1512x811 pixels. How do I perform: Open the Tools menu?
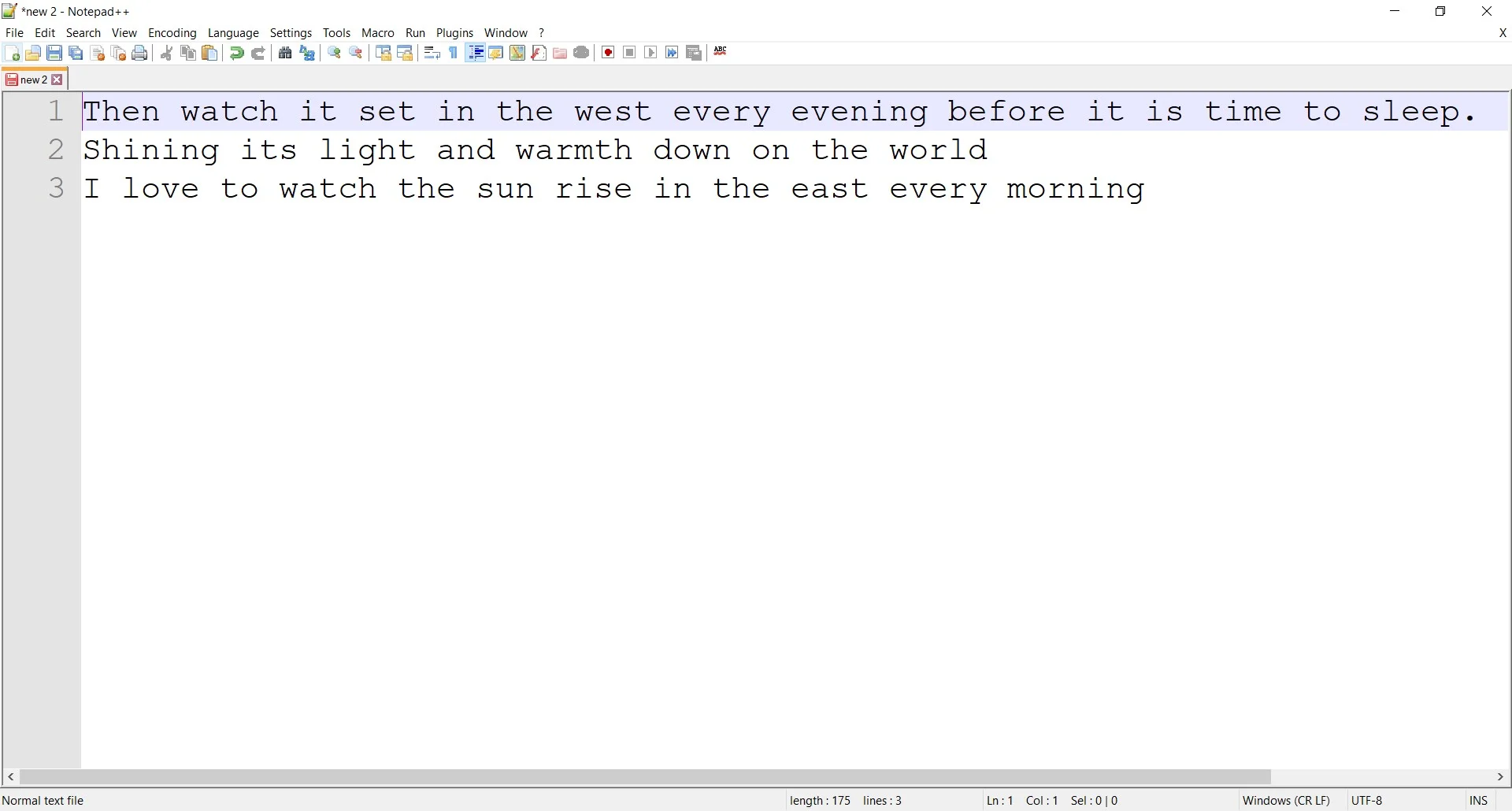click(337, 33)
